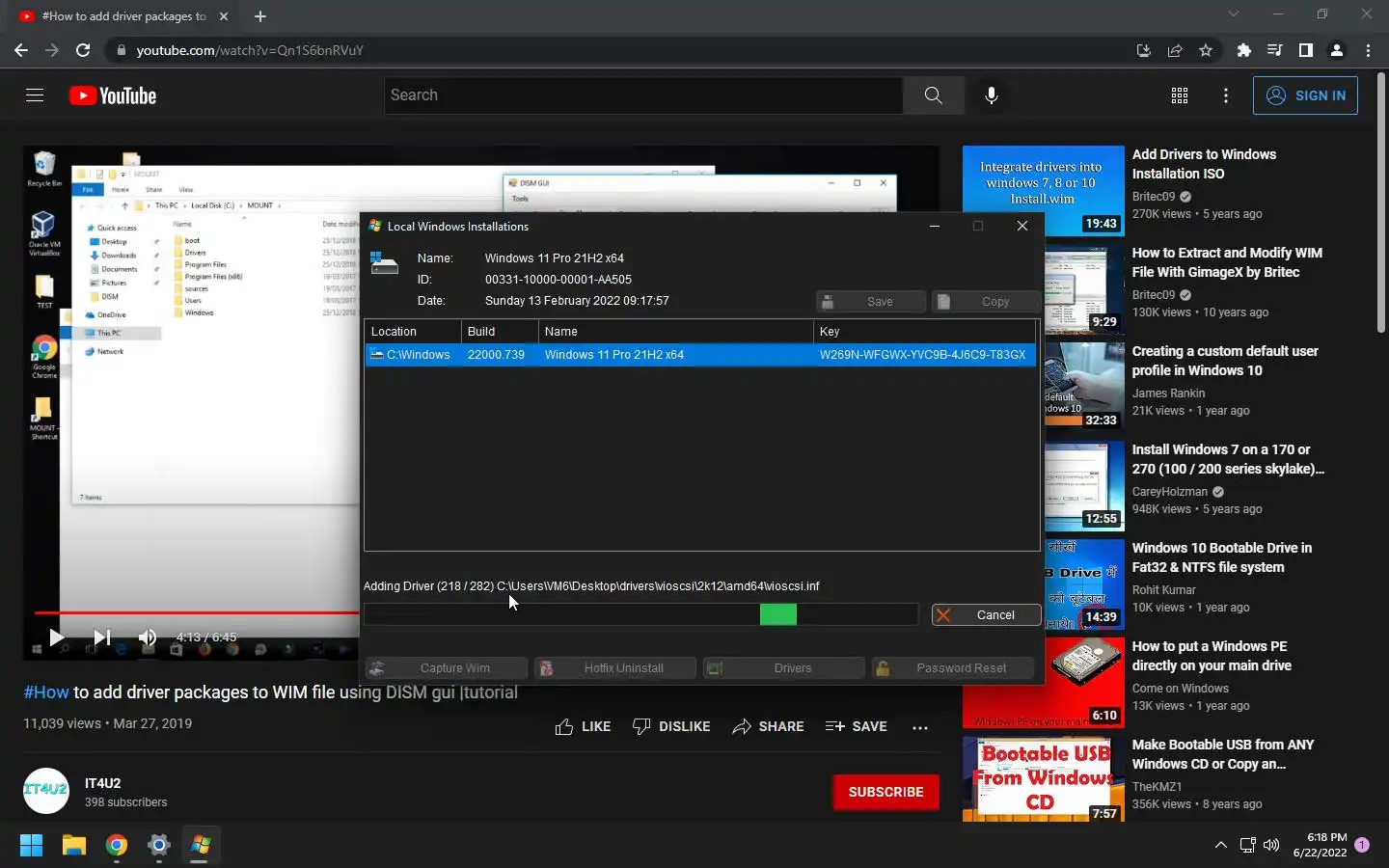
Task: Open Windows PE on main drive thumbnail
Action: pyautogui.click(x=1044, y=684)
